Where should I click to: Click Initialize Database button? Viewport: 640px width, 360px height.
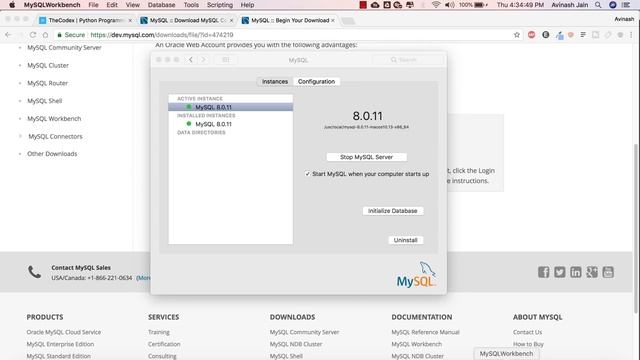[x=393, y=211]
